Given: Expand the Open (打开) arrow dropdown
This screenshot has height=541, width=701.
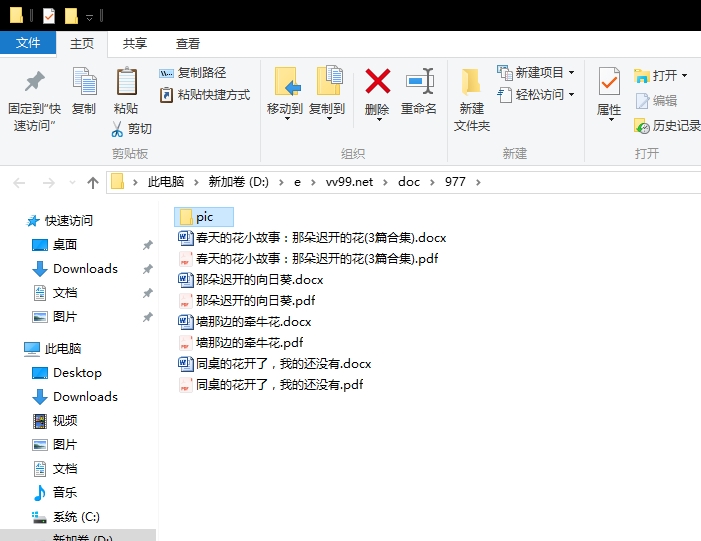Looking at the screenshot, I should (684, 75).
